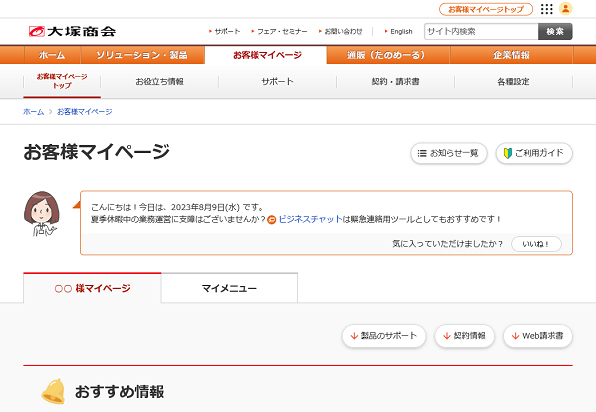Click the 検索 search button
This screenshot has width=596, height=412.
point(555,32)
